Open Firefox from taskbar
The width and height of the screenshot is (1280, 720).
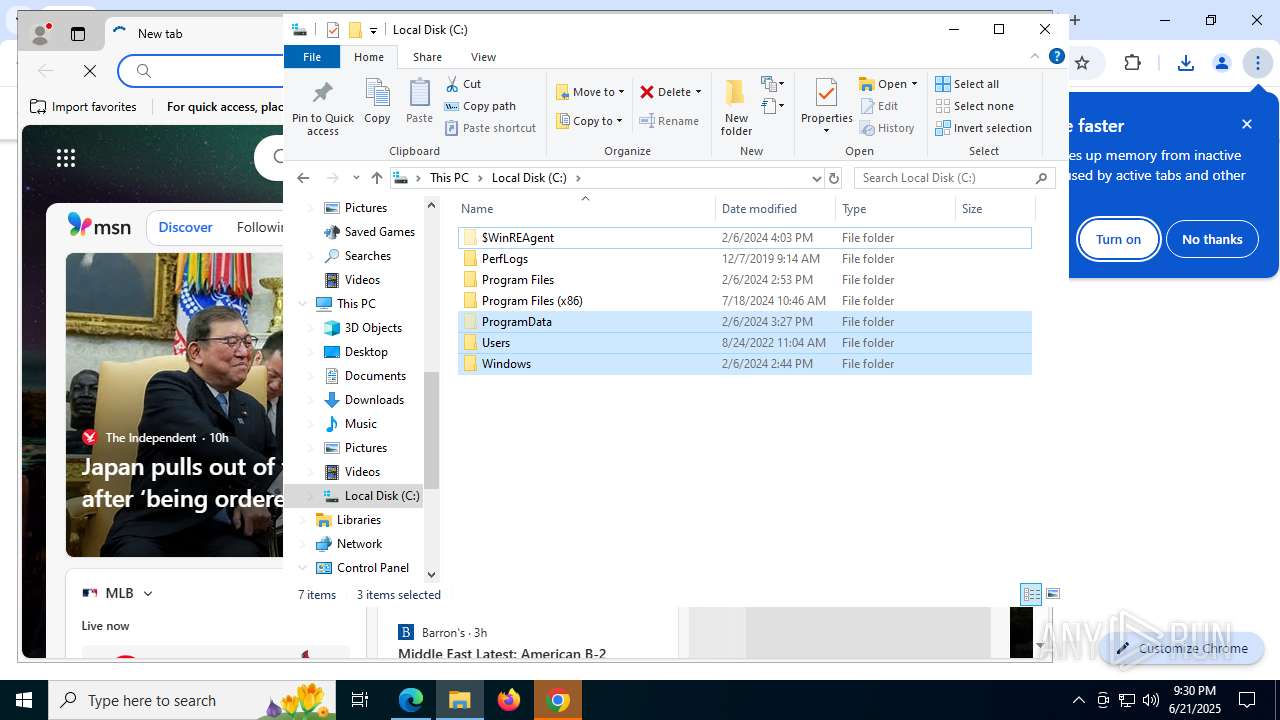[x=509, y=700]
